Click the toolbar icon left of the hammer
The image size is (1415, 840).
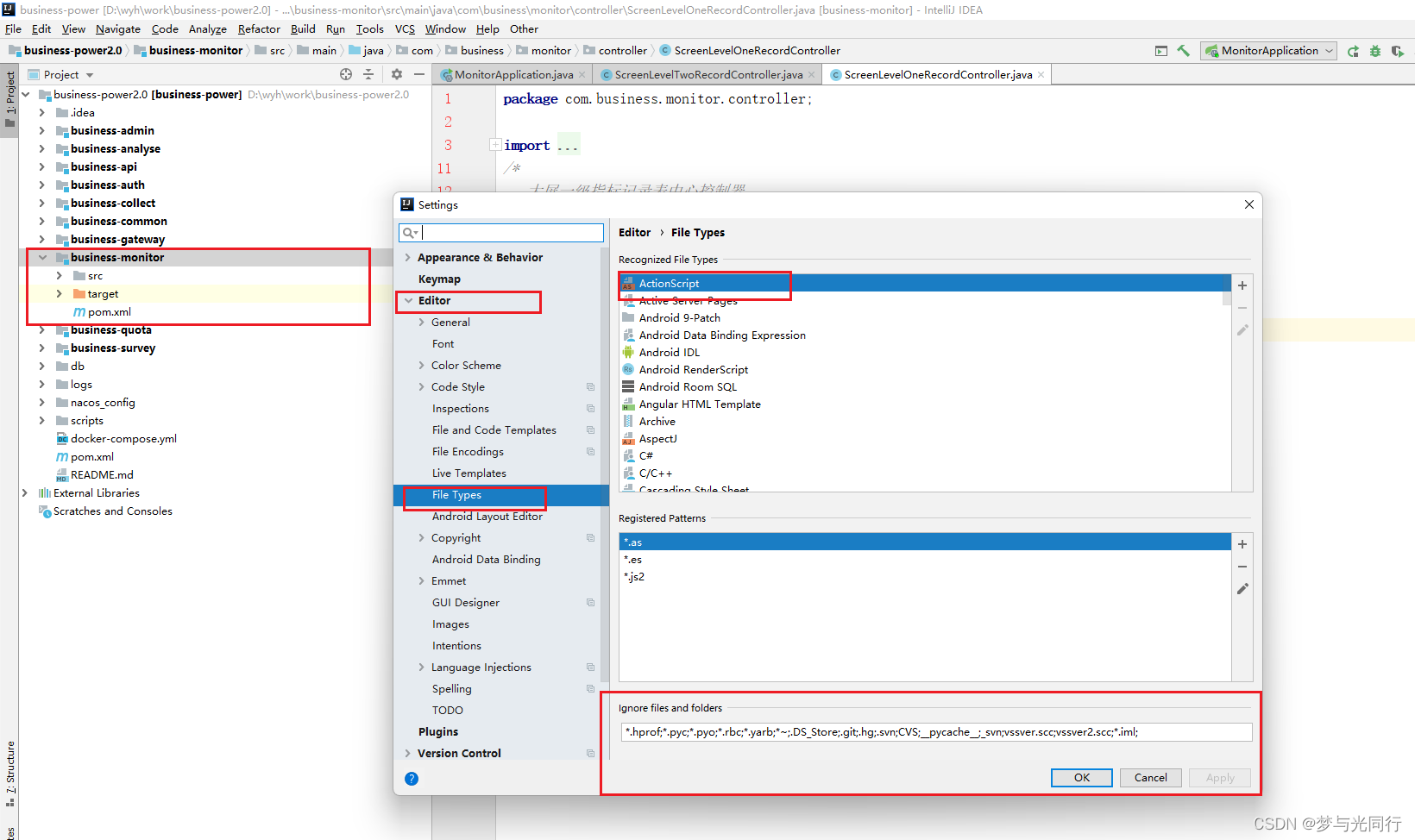pyautogui.click(x=1161, y=51)
